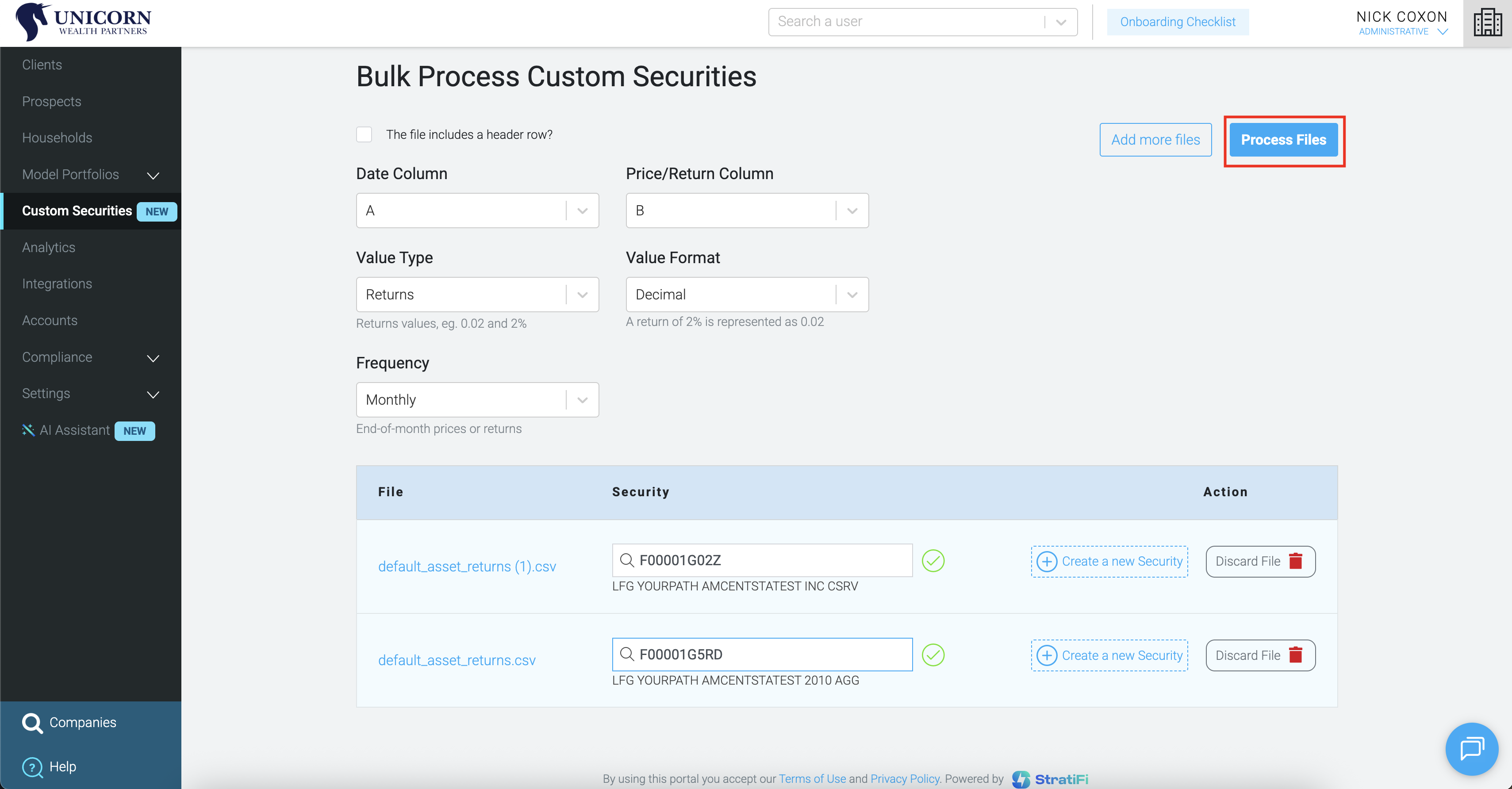The width and height of the screenshot is (1512, 789).
Task: Open the Value Format dropdown
Action: tap(747, 295)
